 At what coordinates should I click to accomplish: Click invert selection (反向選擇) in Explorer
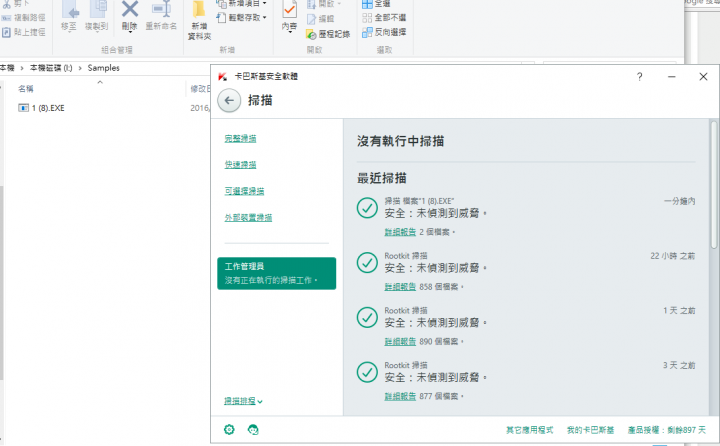click(384, 32)
